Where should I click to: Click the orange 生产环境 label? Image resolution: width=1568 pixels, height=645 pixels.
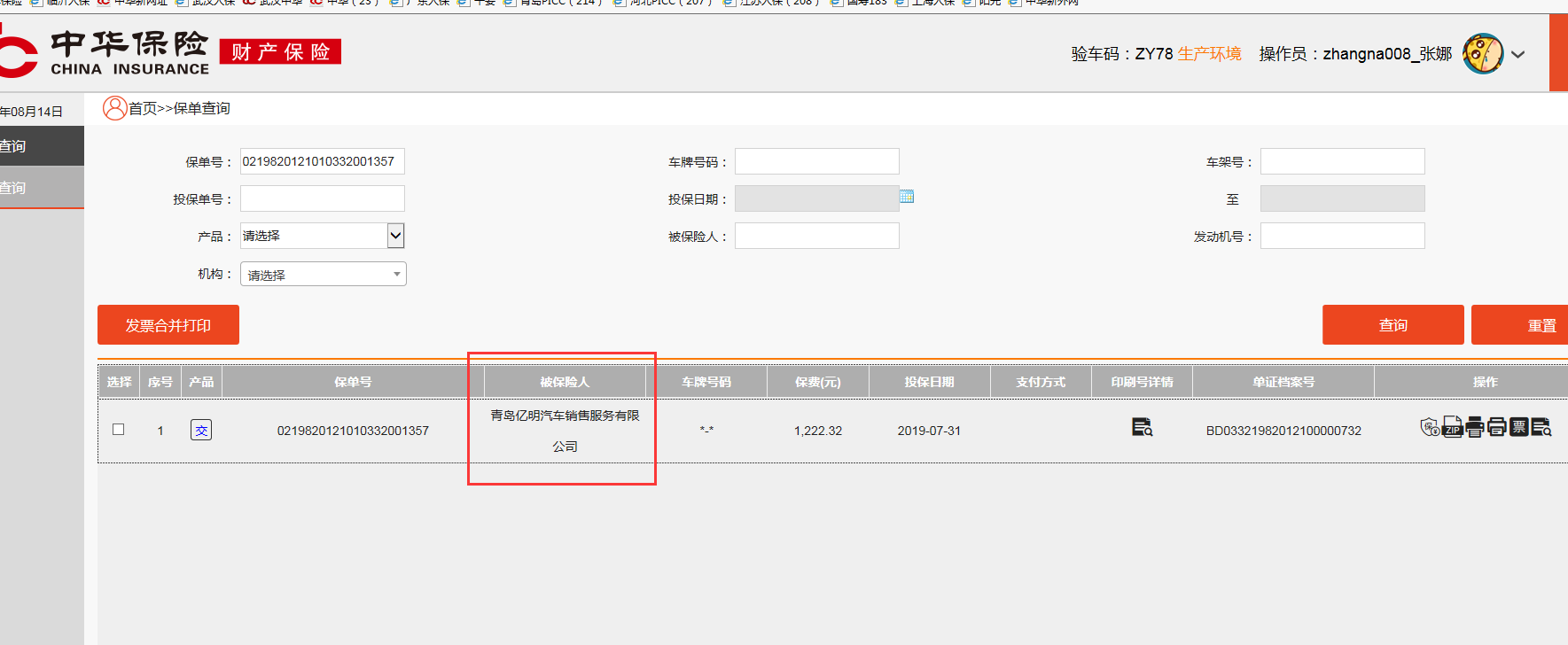pos(1209,54)
